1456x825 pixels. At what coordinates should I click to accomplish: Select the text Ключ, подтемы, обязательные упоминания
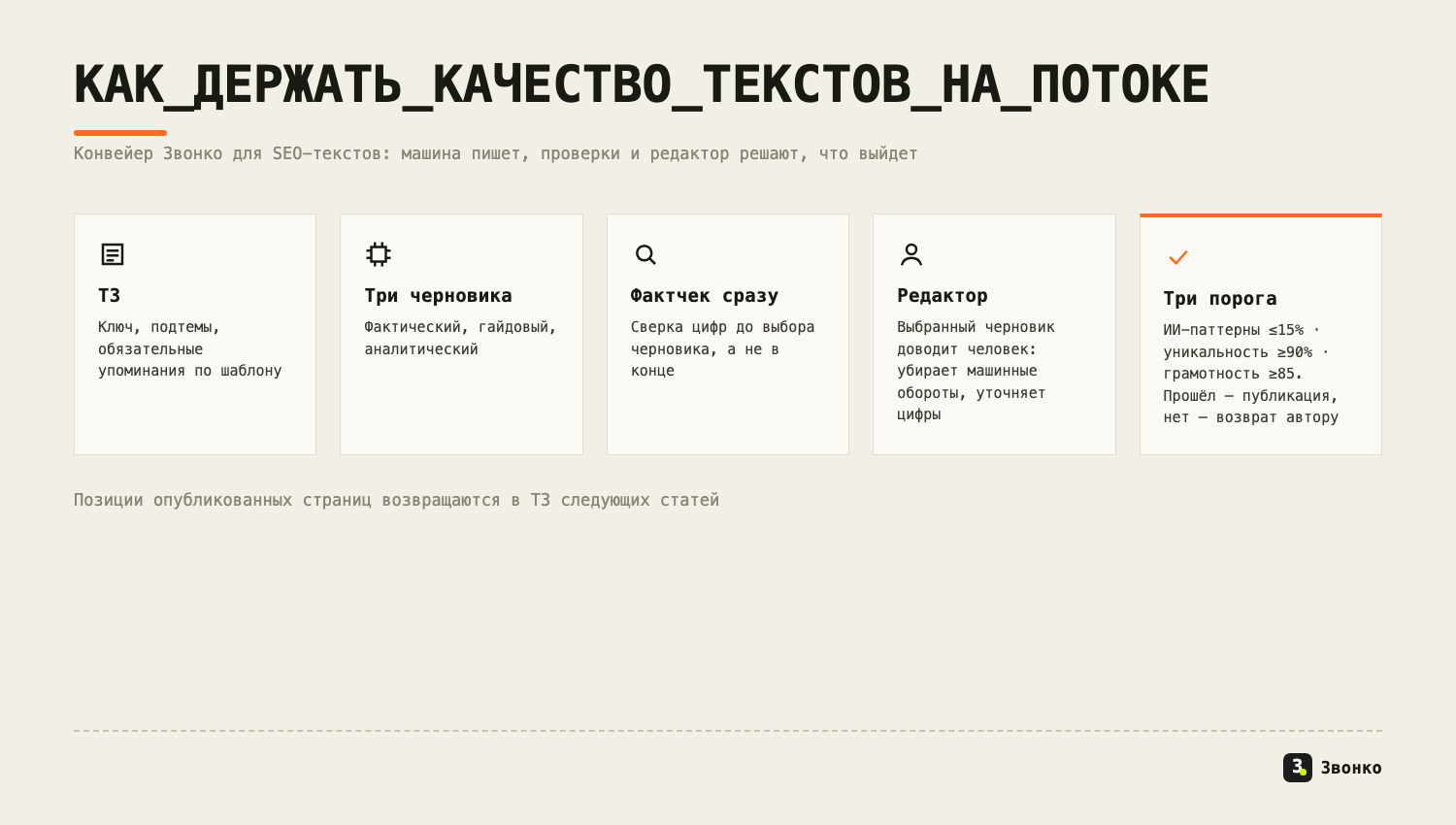pyautogui.click(x=190, y=348)
